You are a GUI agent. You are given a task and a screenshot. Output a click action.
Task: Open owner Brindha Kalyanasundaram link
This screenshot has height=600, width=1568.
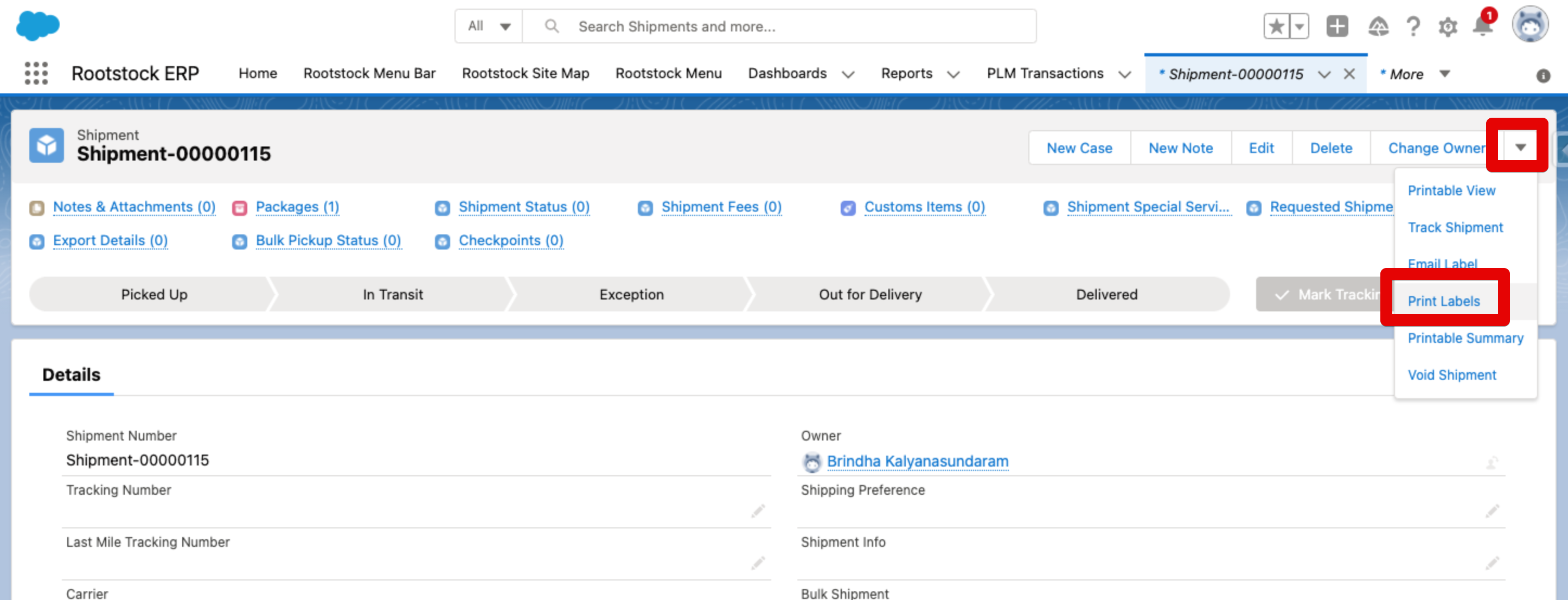917,462
